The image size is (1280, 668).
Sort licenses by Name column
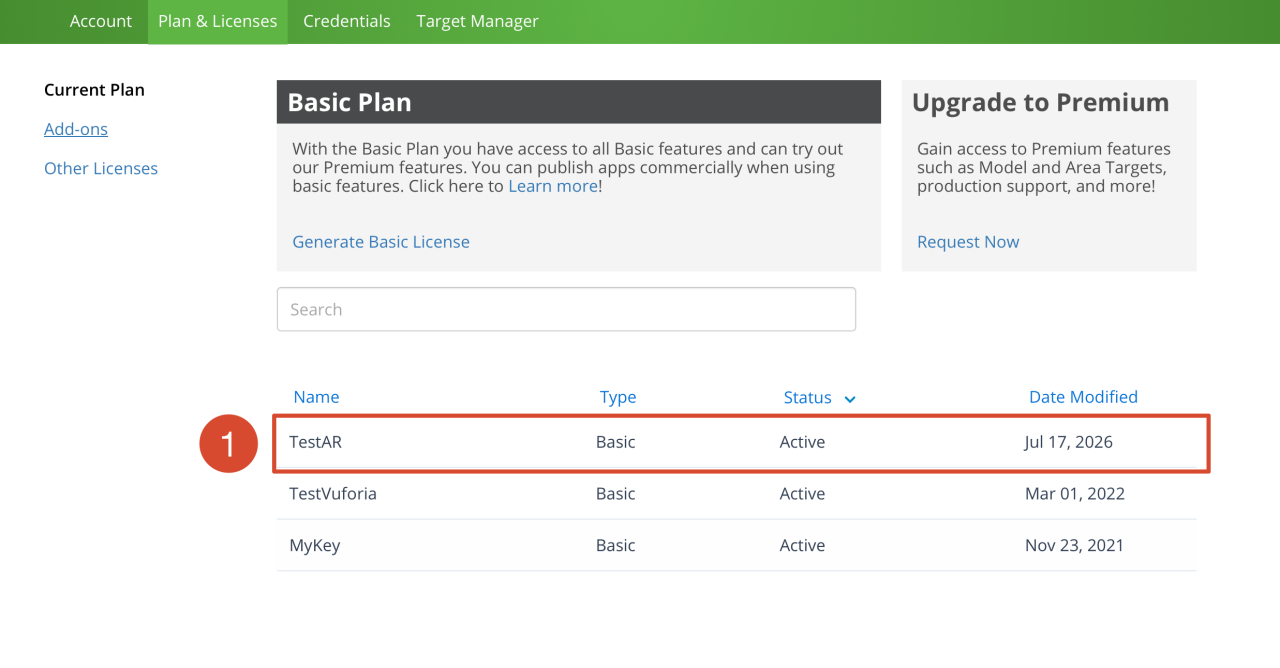click(x=316, y=397)
